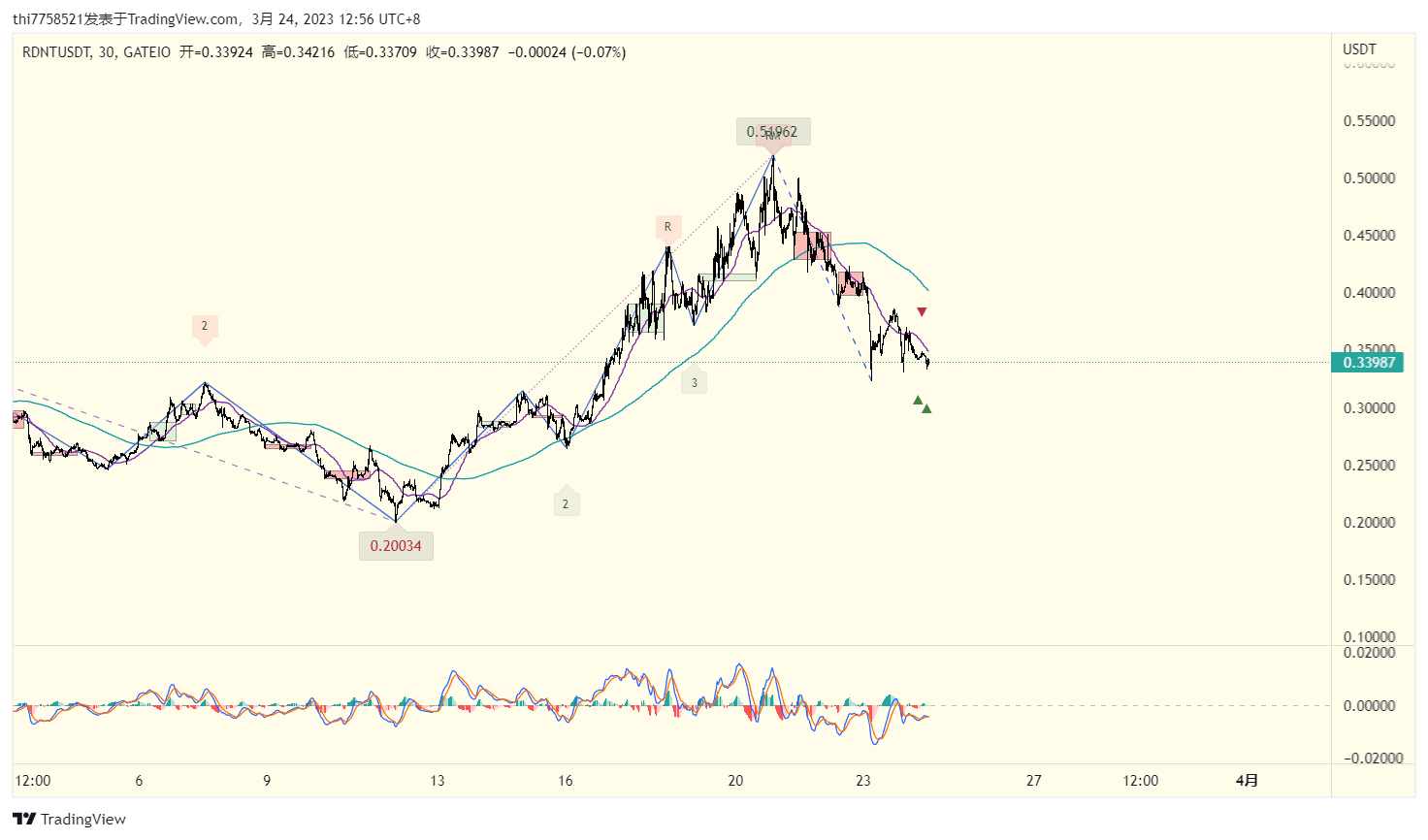The height and width of the screenshot is (840, 1428).
Task: Click the 0.00000 indicator axis label
Action: [1369, 706]
